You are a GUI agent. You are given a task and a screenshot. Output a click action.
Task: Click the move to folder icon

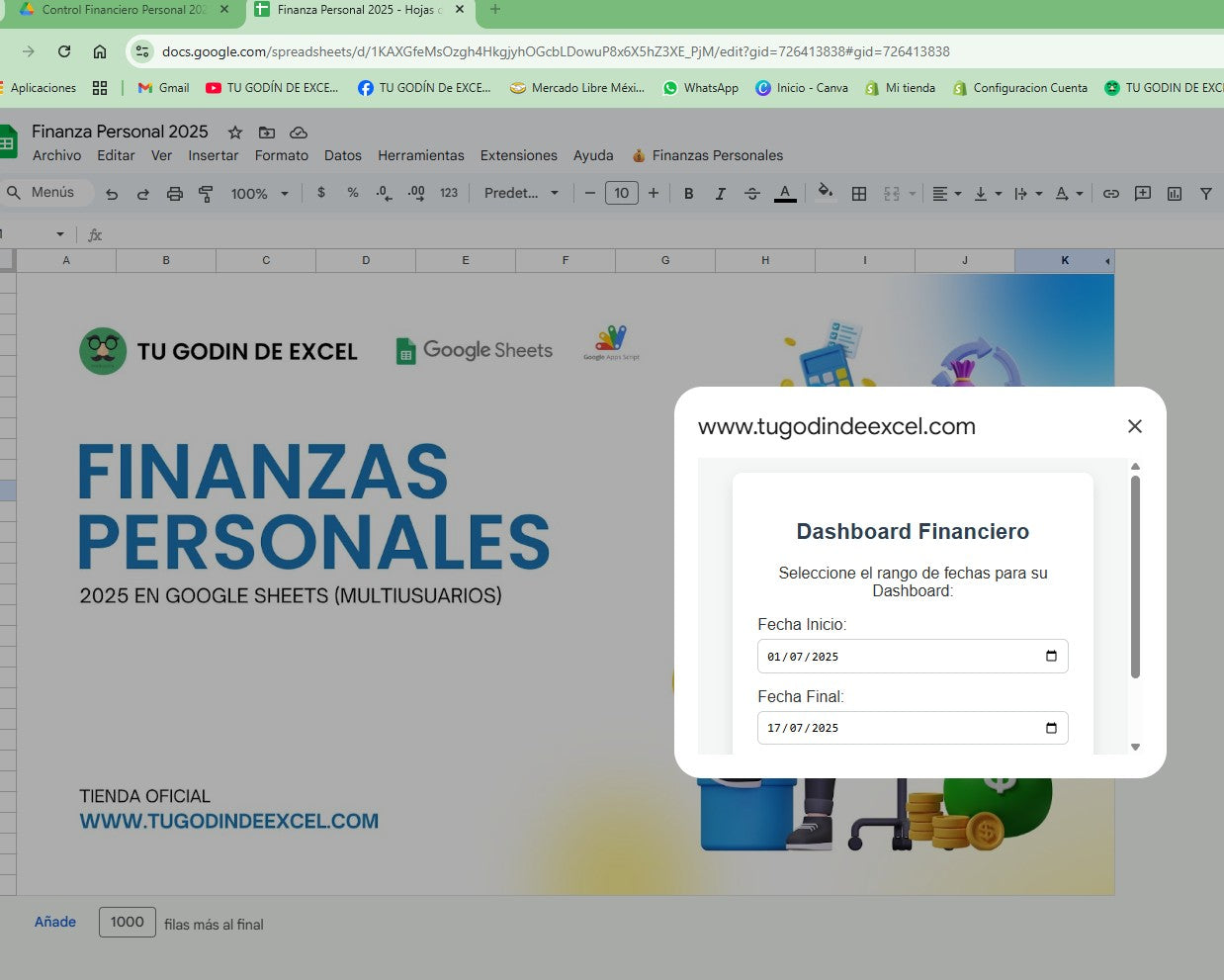(x=267, y=133)
